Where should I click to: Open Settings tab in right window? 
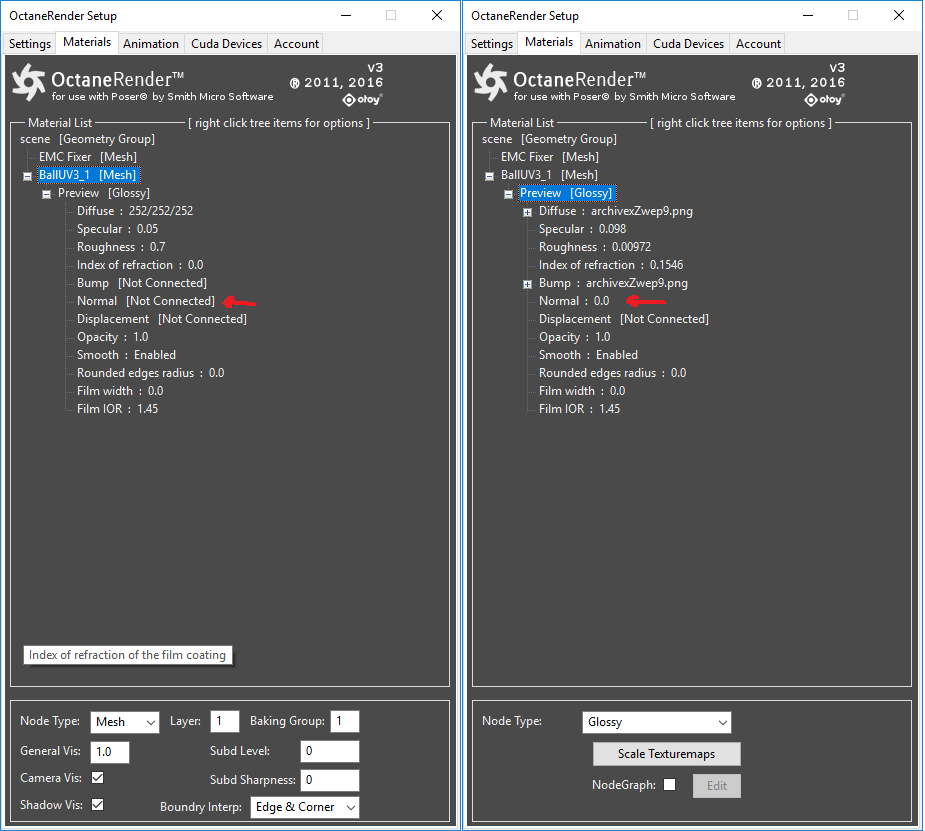[491, 44]
